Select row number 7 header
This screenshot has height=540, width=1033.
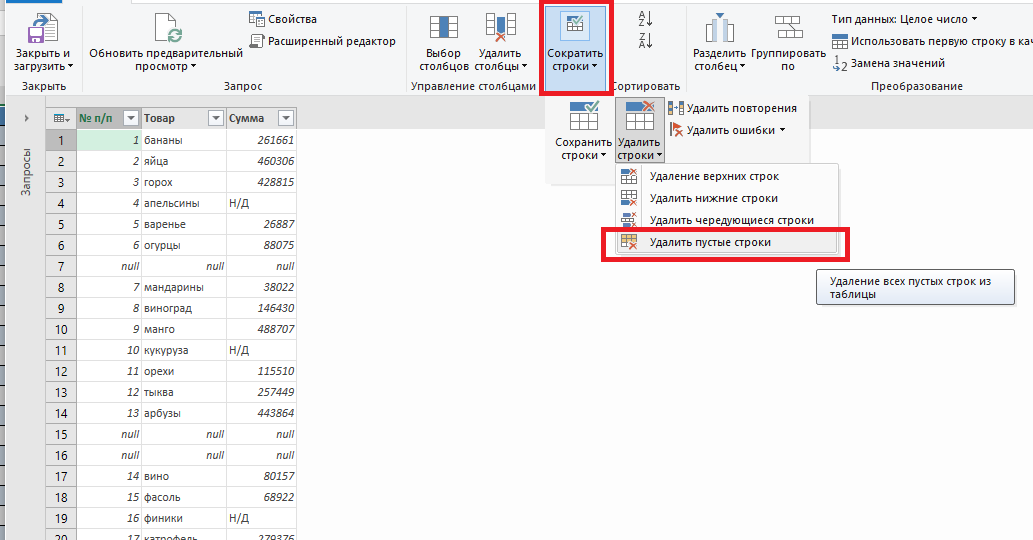pyautogui.click(x=61, y=267)
